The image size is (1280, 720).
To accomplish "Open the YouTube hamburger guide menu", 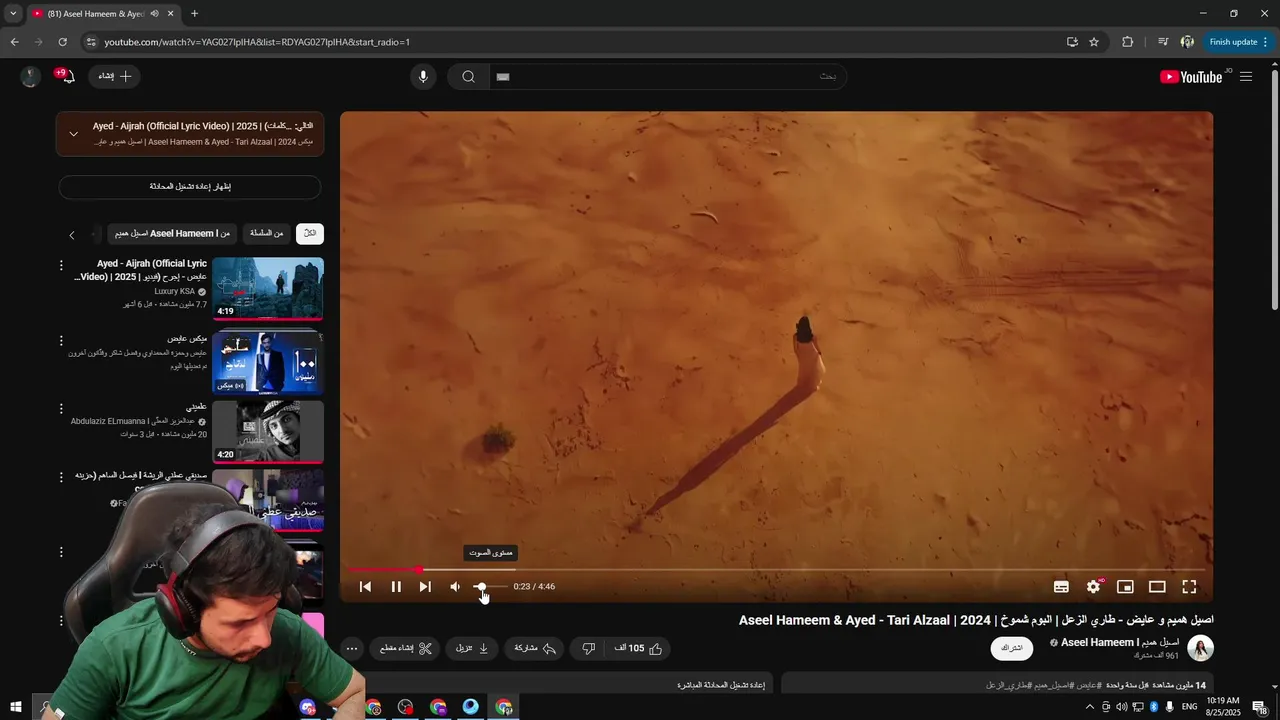I will 1246,77.
